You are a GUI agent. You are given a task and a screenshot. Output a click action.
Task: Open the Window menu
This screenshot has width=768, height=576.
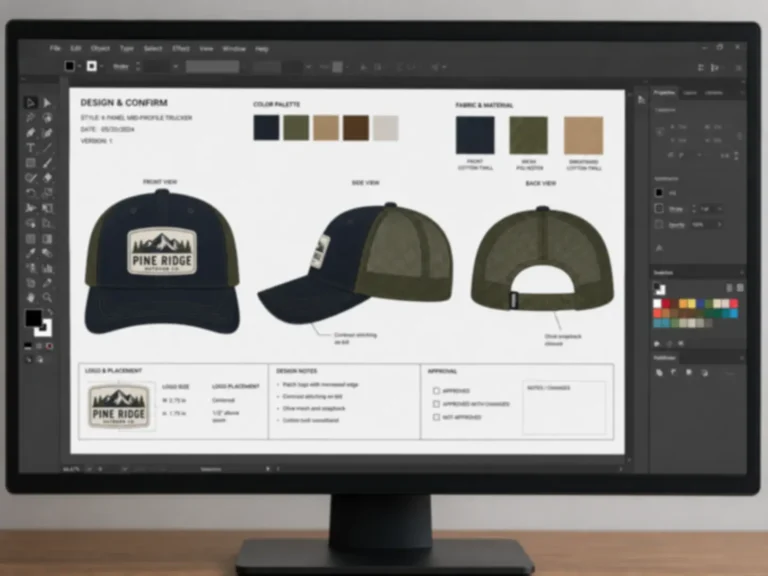point(234,48)
